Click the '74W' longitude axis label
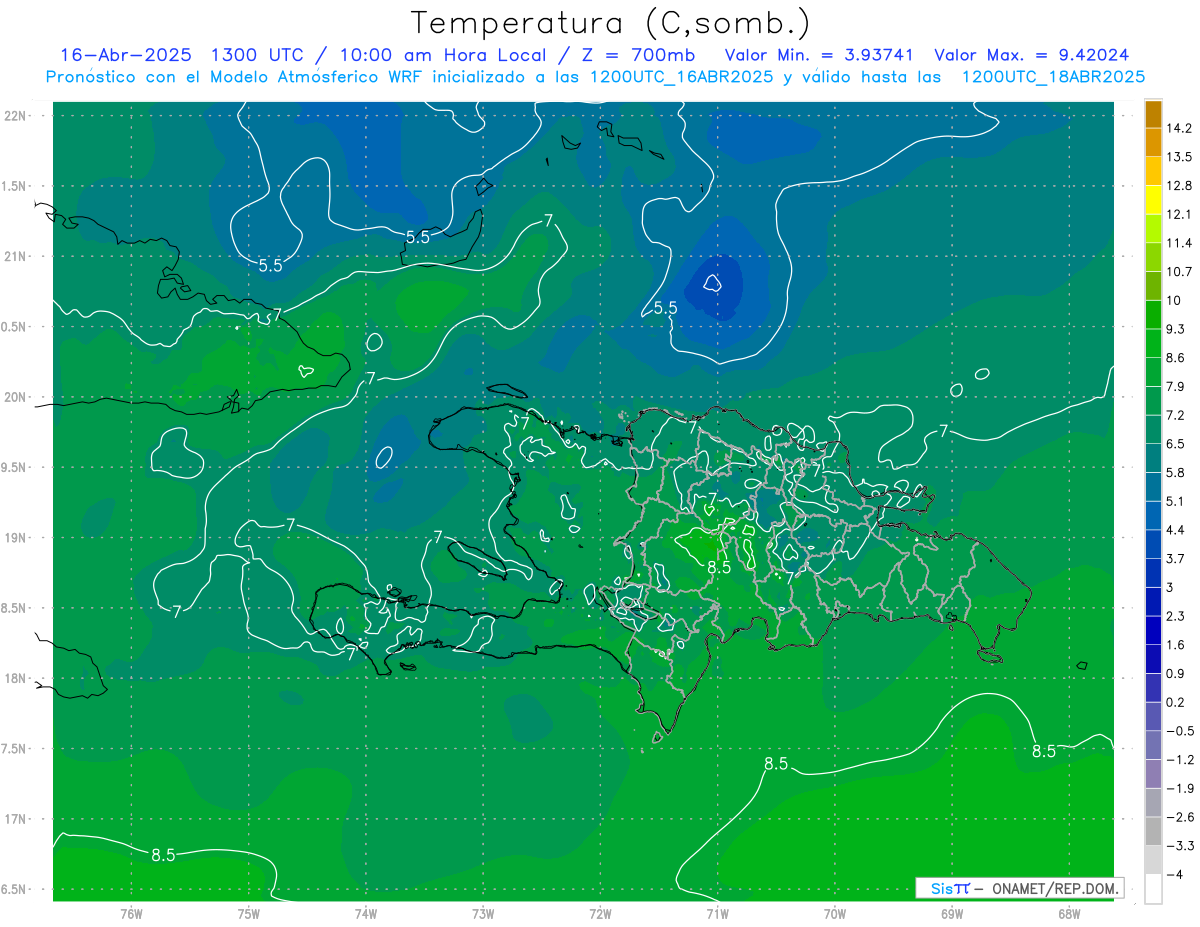Screen dimensions: 1200x927 [366, 914]
